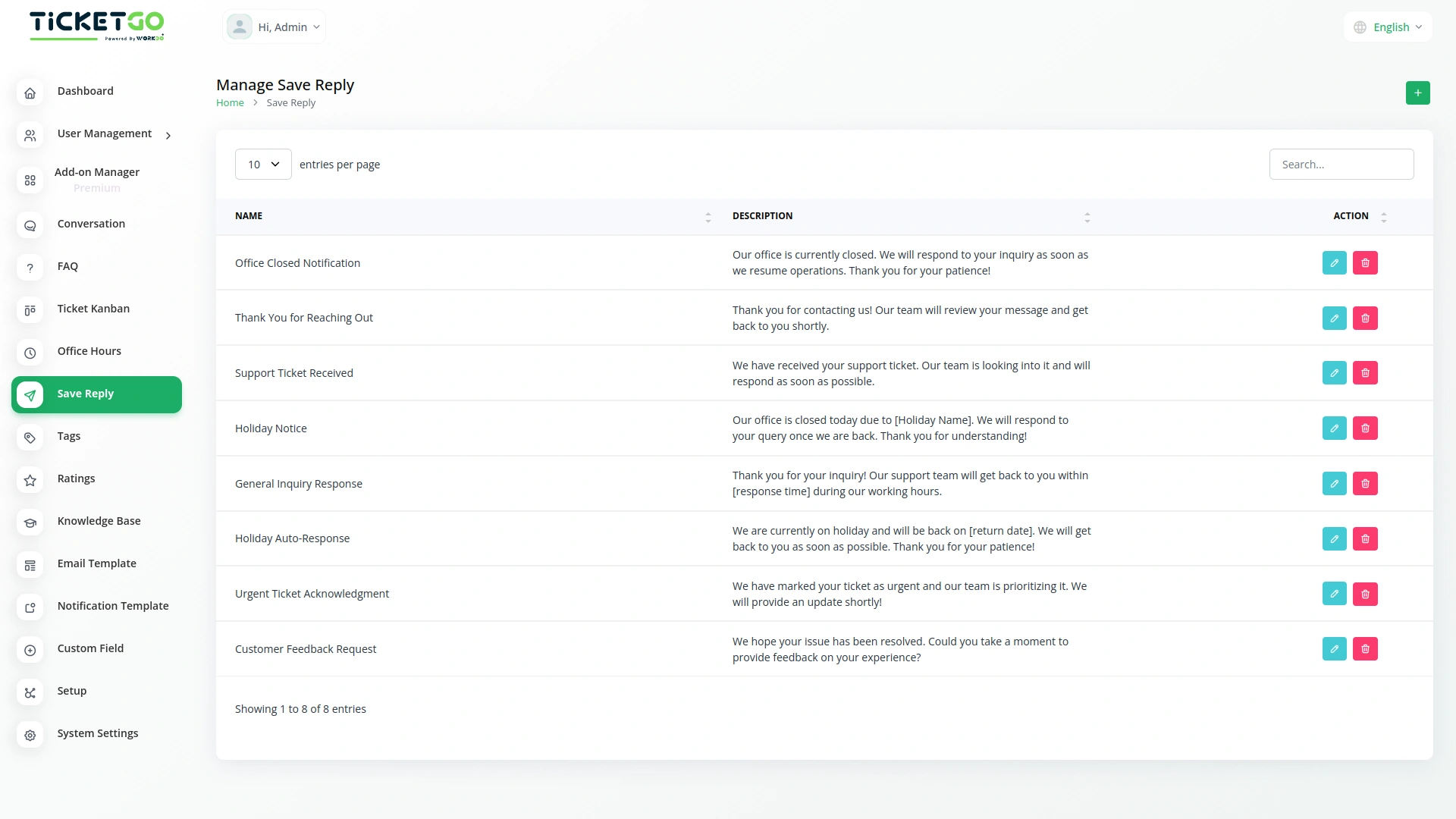Open the Home breadcrumb link
Viewport: 1456px width, 819px height.
tap(230, 102)
